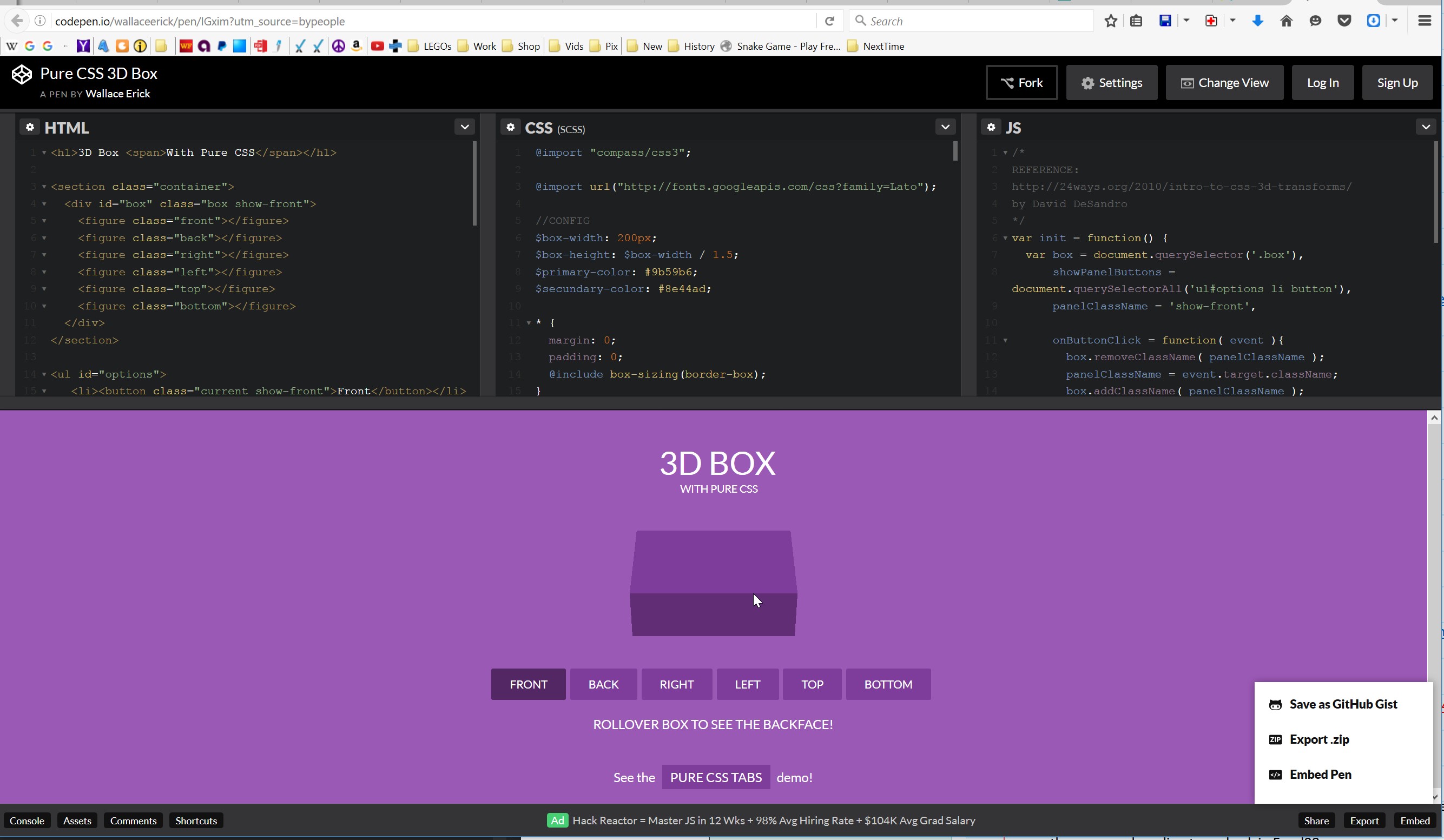This screenshot has height=840, width=1444.
Task: Open the browser hamburger menu
Action: (x=1425, y=21)
